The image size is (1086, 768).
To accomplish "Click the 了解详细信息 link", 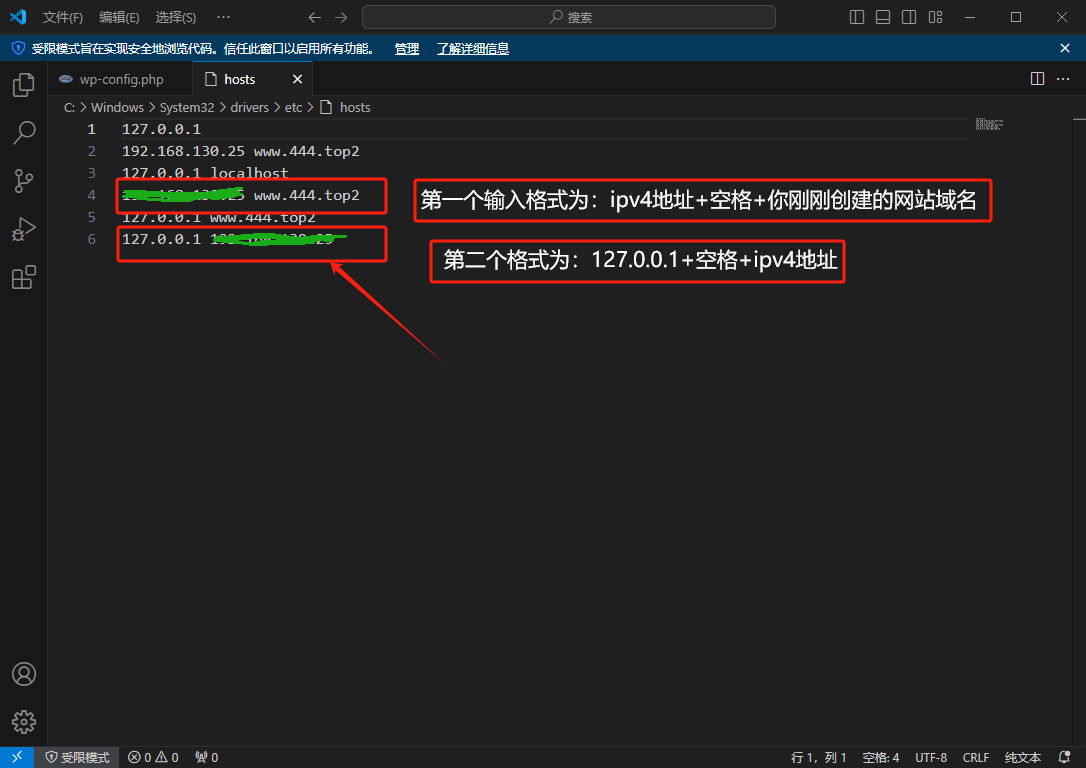I will pos(473,48).
